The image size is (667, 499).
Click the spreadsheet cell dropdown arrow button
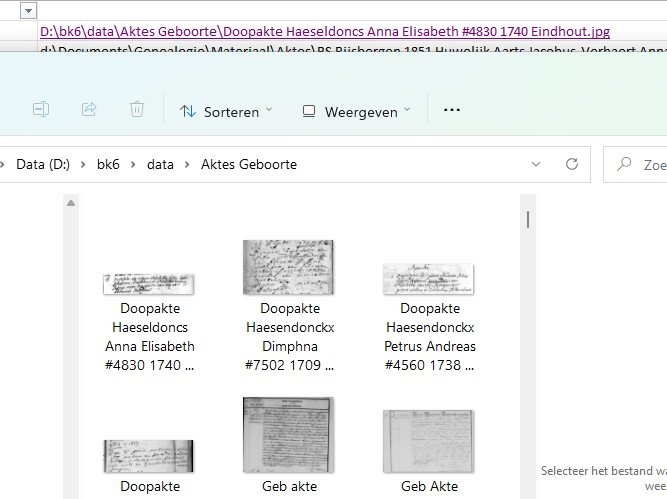(28, 10)
